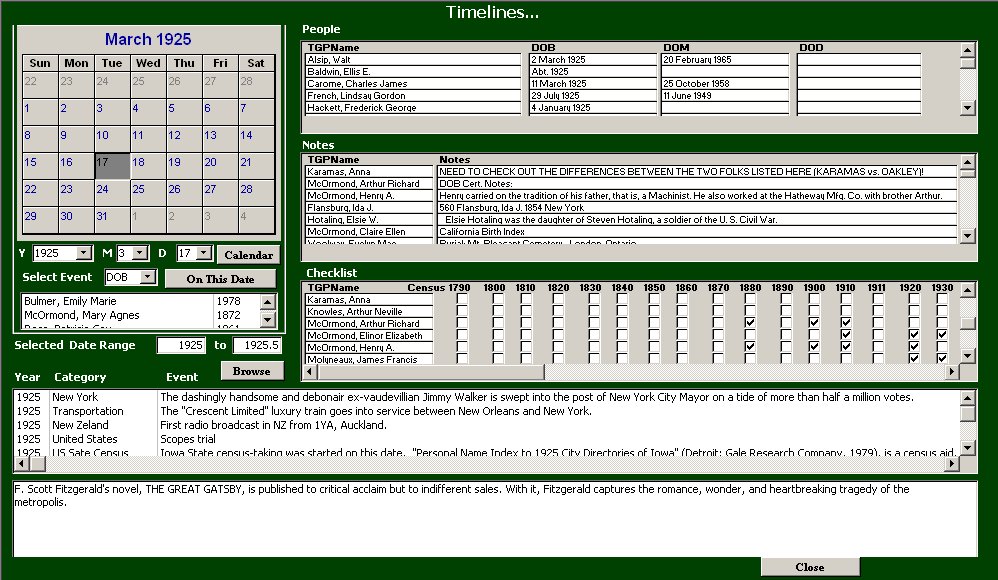Select Hotaling, Elsie W. in Notes list

tap(369, 220)
